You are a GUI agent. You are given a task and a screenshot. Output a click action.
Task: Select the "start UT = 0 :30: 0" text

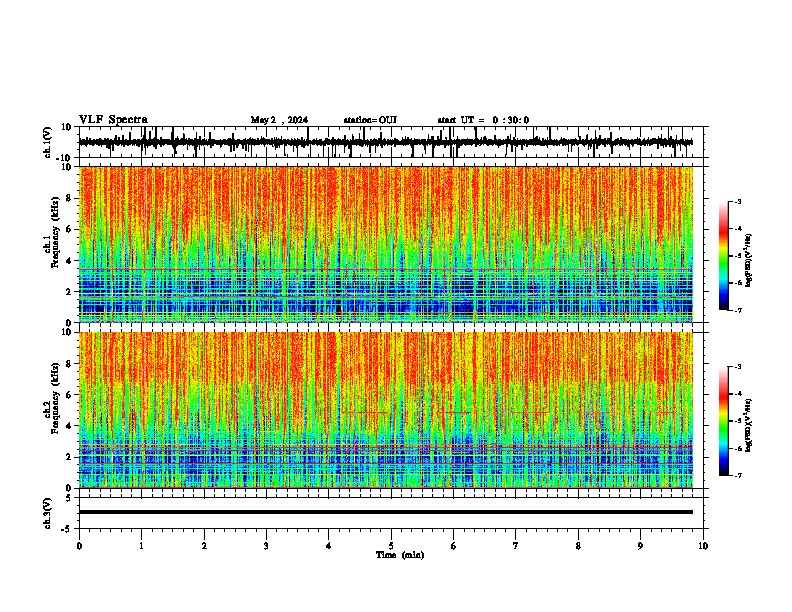click(483, 120)
